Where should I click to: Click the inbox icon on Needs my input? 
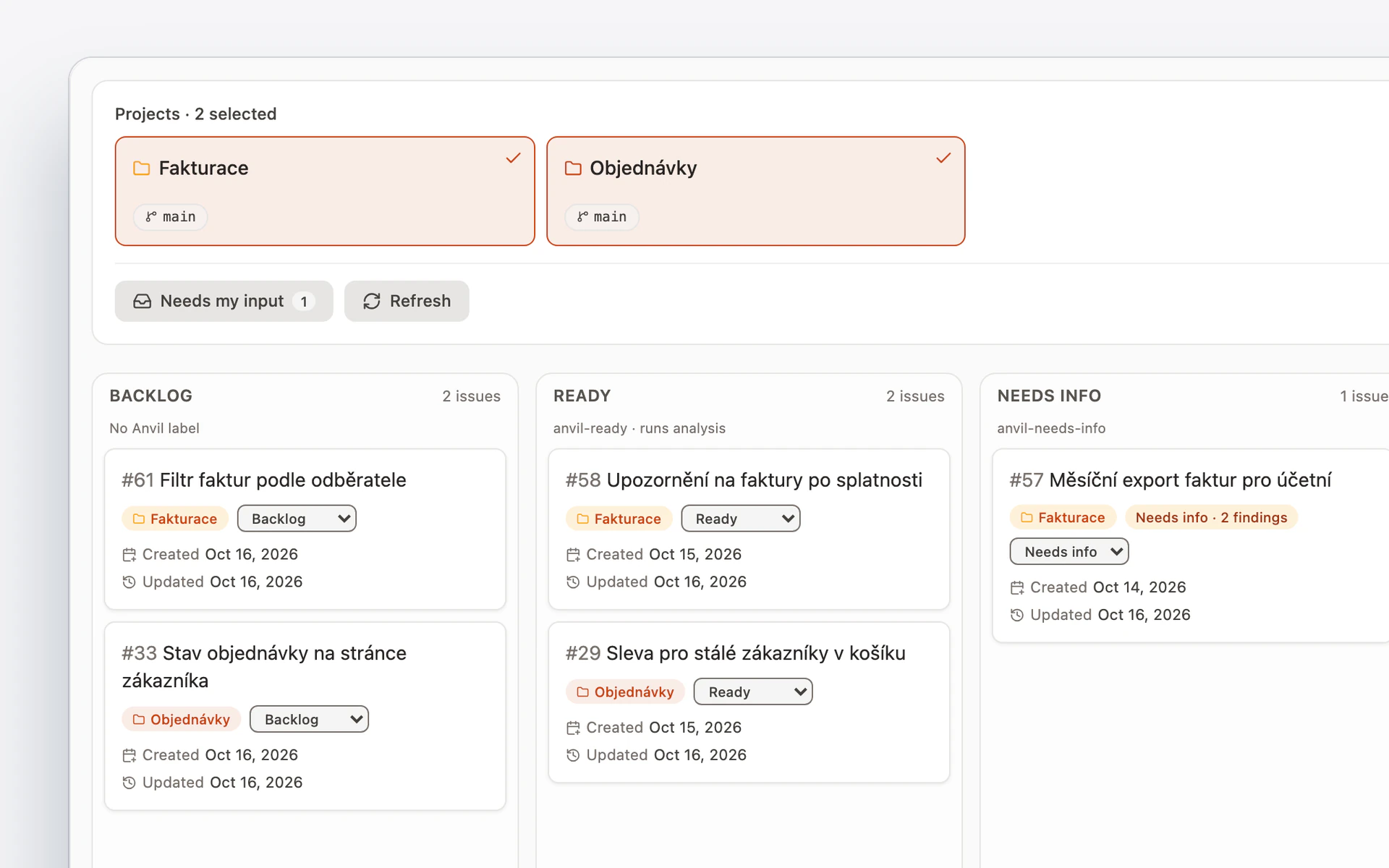point(143,302)
